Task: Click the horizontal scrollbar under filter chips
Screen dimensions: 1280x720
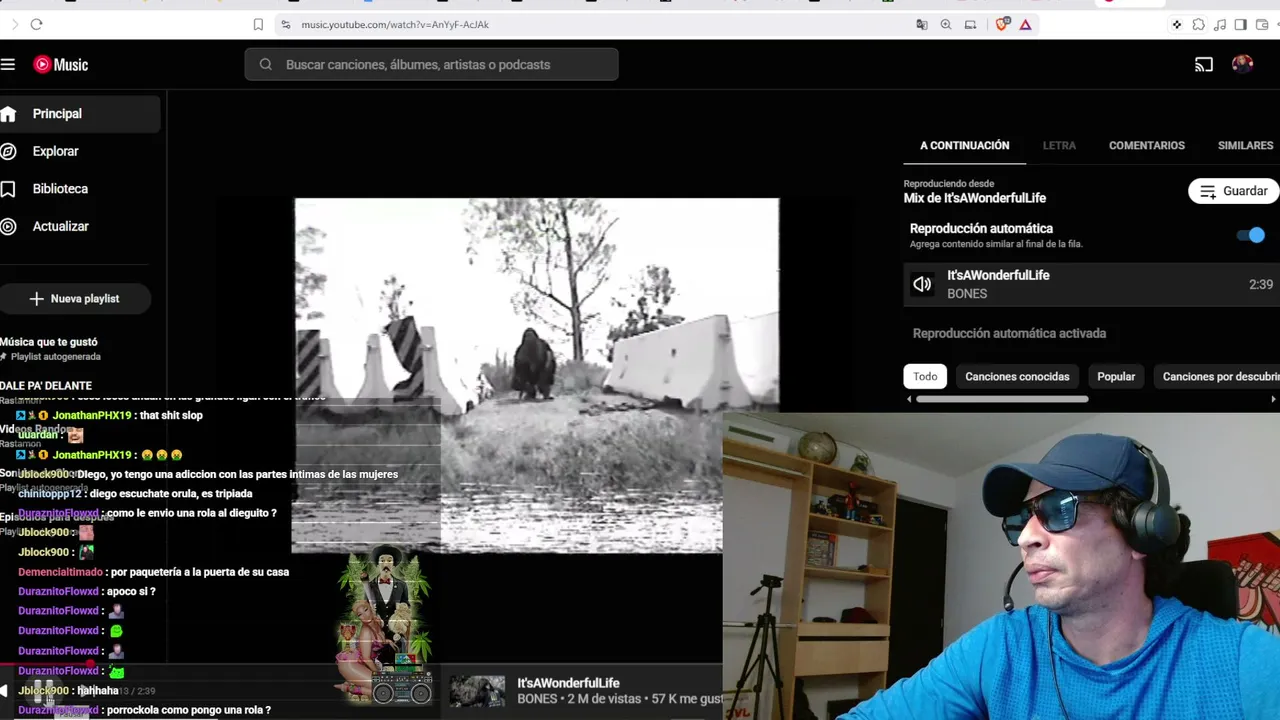Action: tap(1002, 399)
